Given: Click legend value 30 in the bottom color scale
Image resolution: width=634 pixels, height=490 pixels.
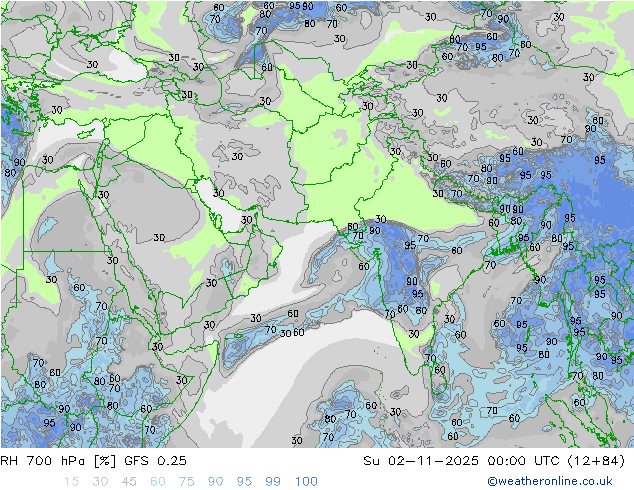Looking at the screenshot, I should click(100, 482).
